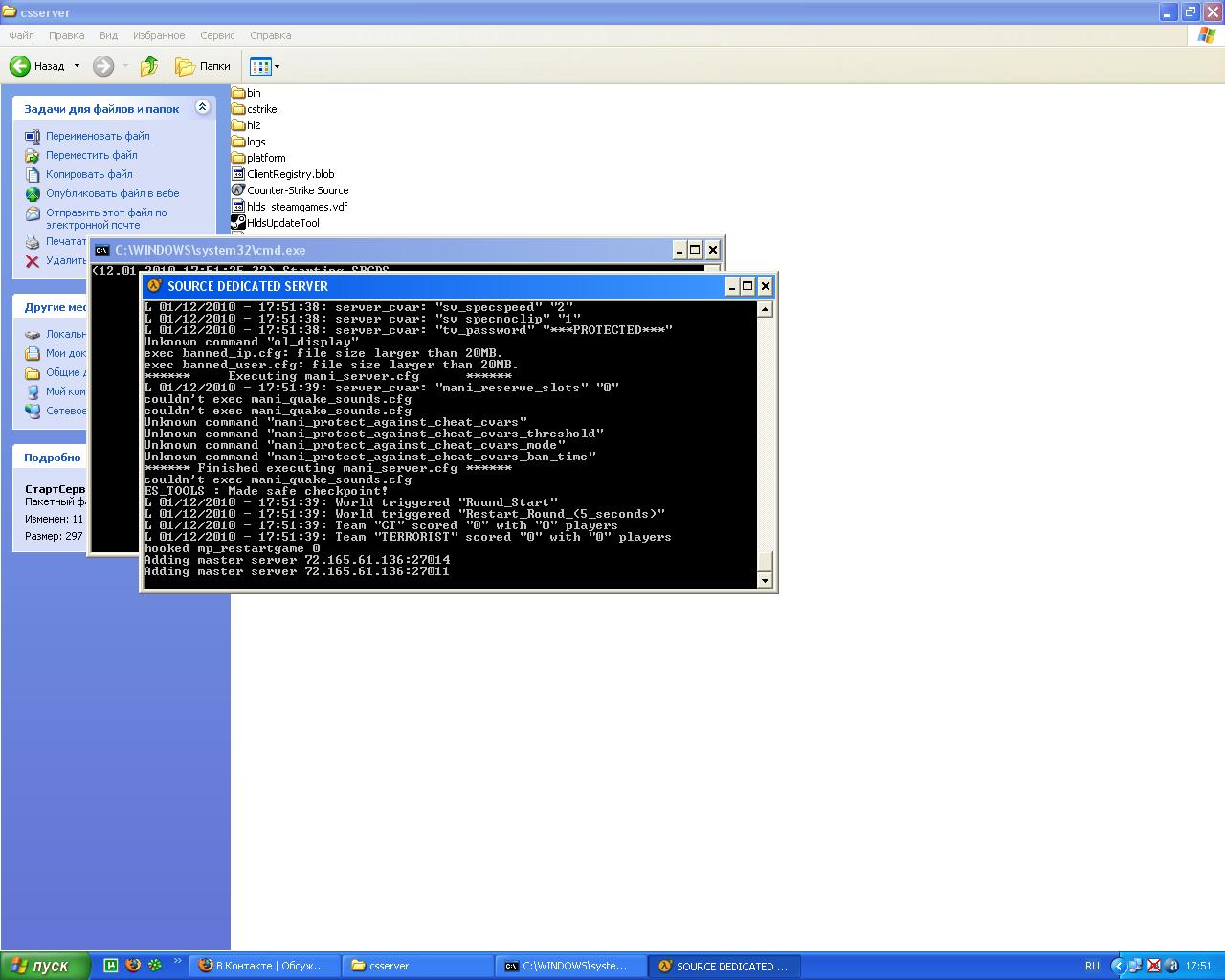Open the Справка menu

[x=270, y=35]
